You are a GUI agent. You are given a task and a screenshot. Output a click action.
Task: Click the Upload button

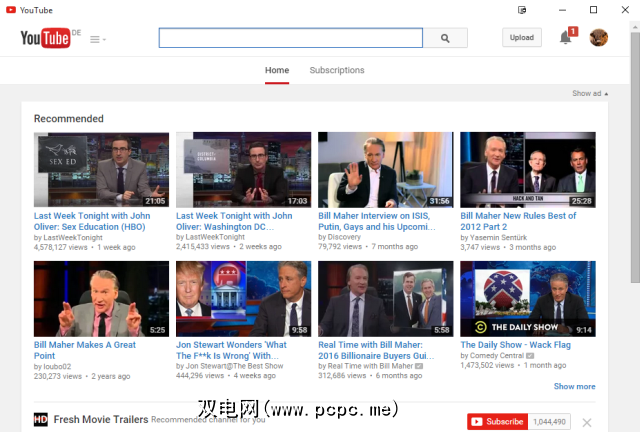[x=522, y=38]
